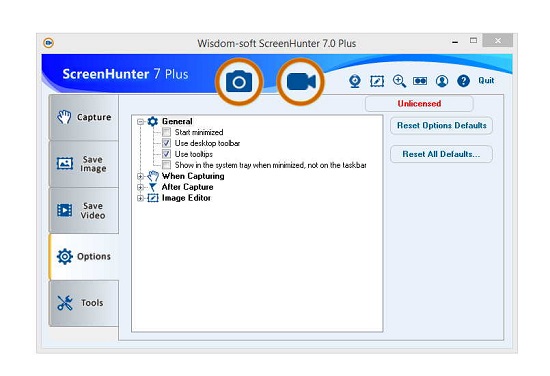Viewport: 550px width, 376px height.
Task: Select the Options tab
Action: (x=83, y=257)
